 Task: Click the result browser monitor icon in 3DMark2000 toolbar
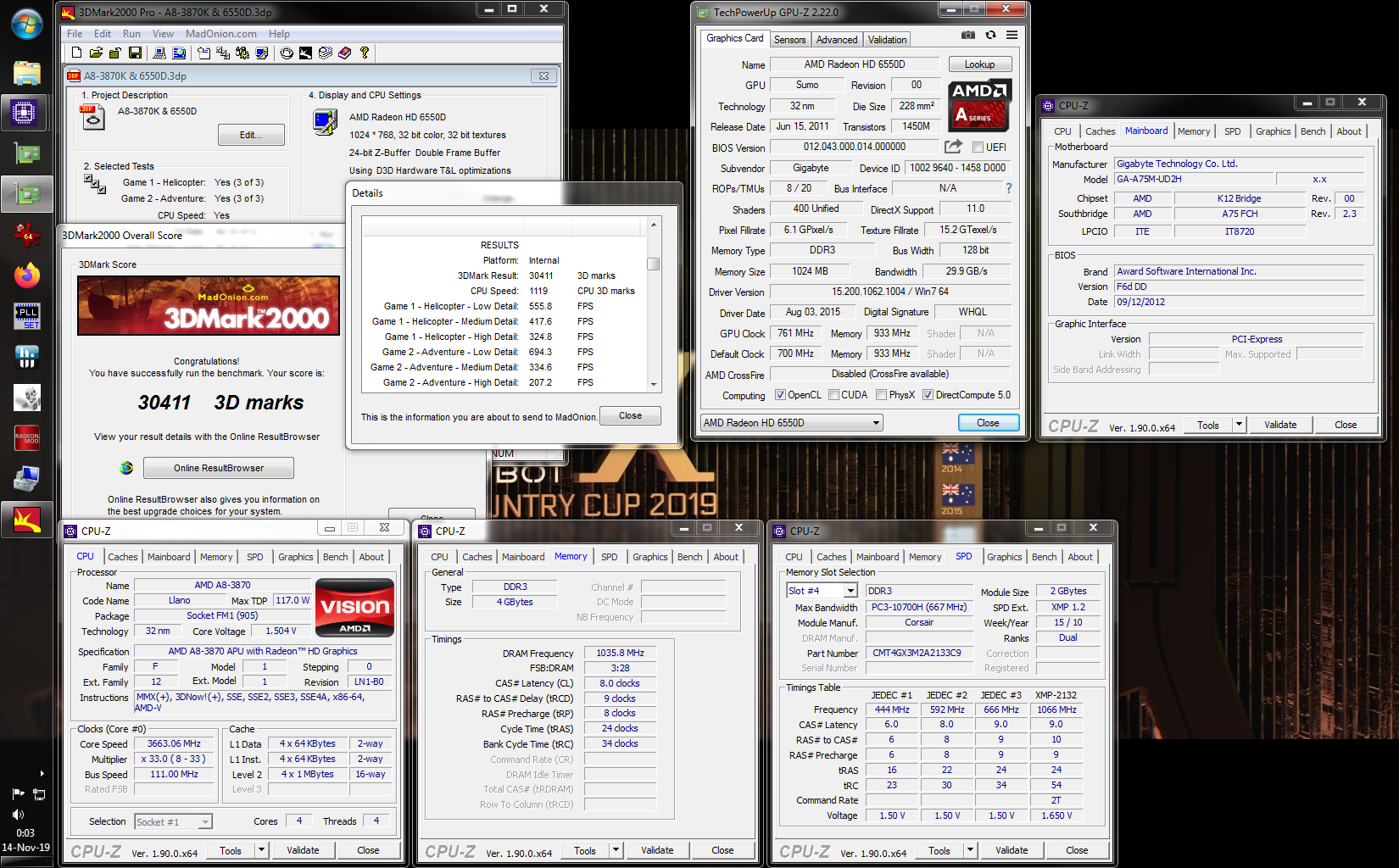pyautogui.click(x=179, y=53)
